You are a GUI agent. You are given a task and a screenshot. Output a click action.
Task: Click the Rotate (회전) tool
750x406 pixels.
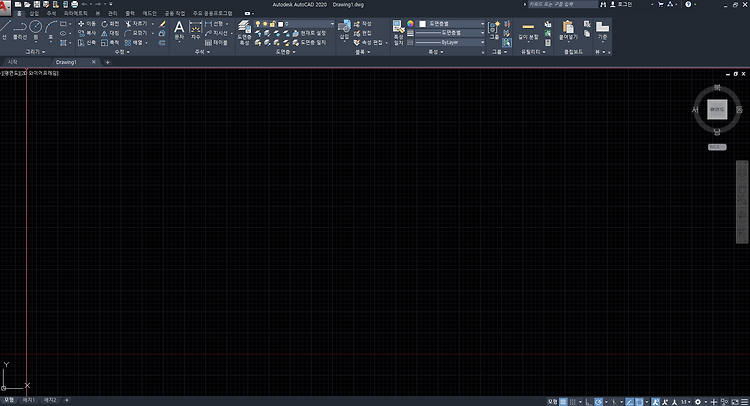(x=110, y=23)
